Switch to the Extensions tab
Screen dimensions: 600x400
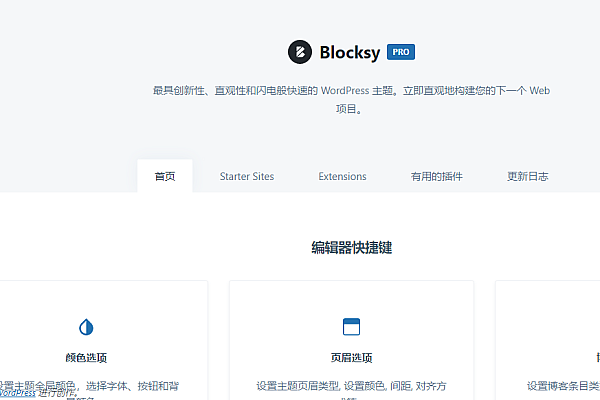point(342,176)
